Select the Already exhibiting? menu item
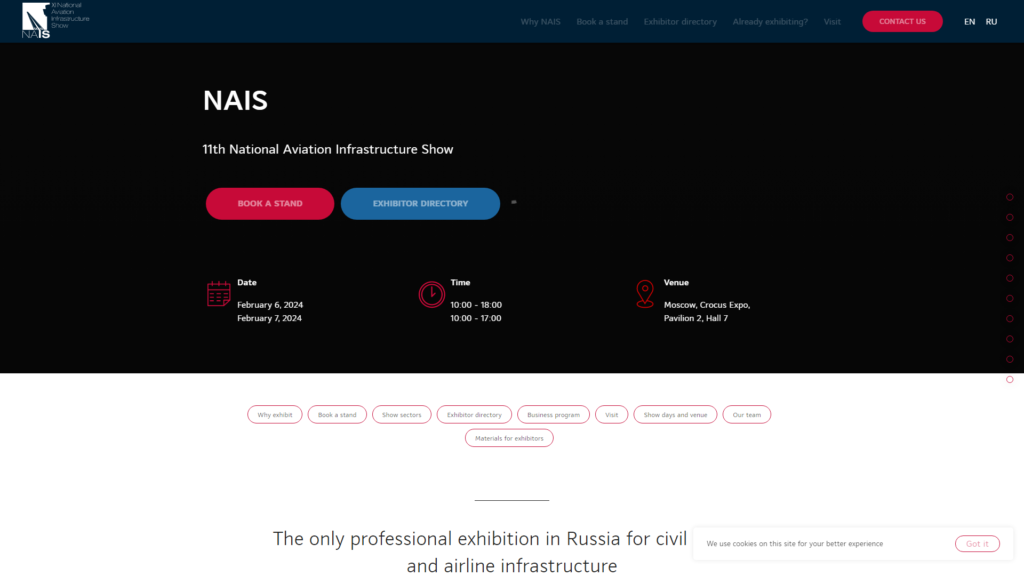 770,22
